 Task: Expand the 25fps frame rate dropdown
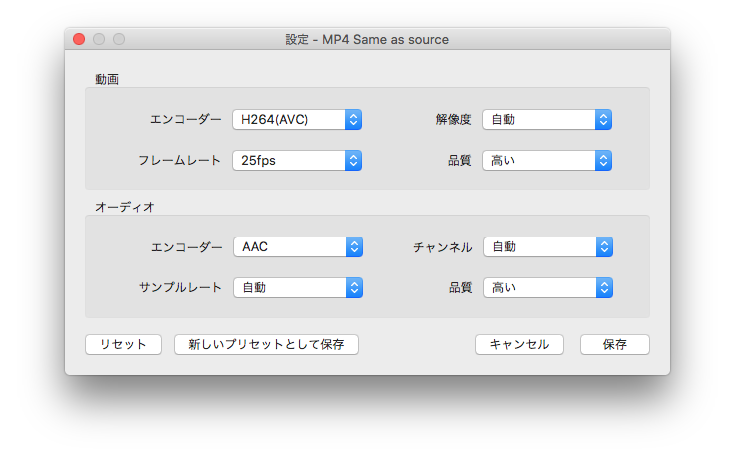tap(296, 160)
